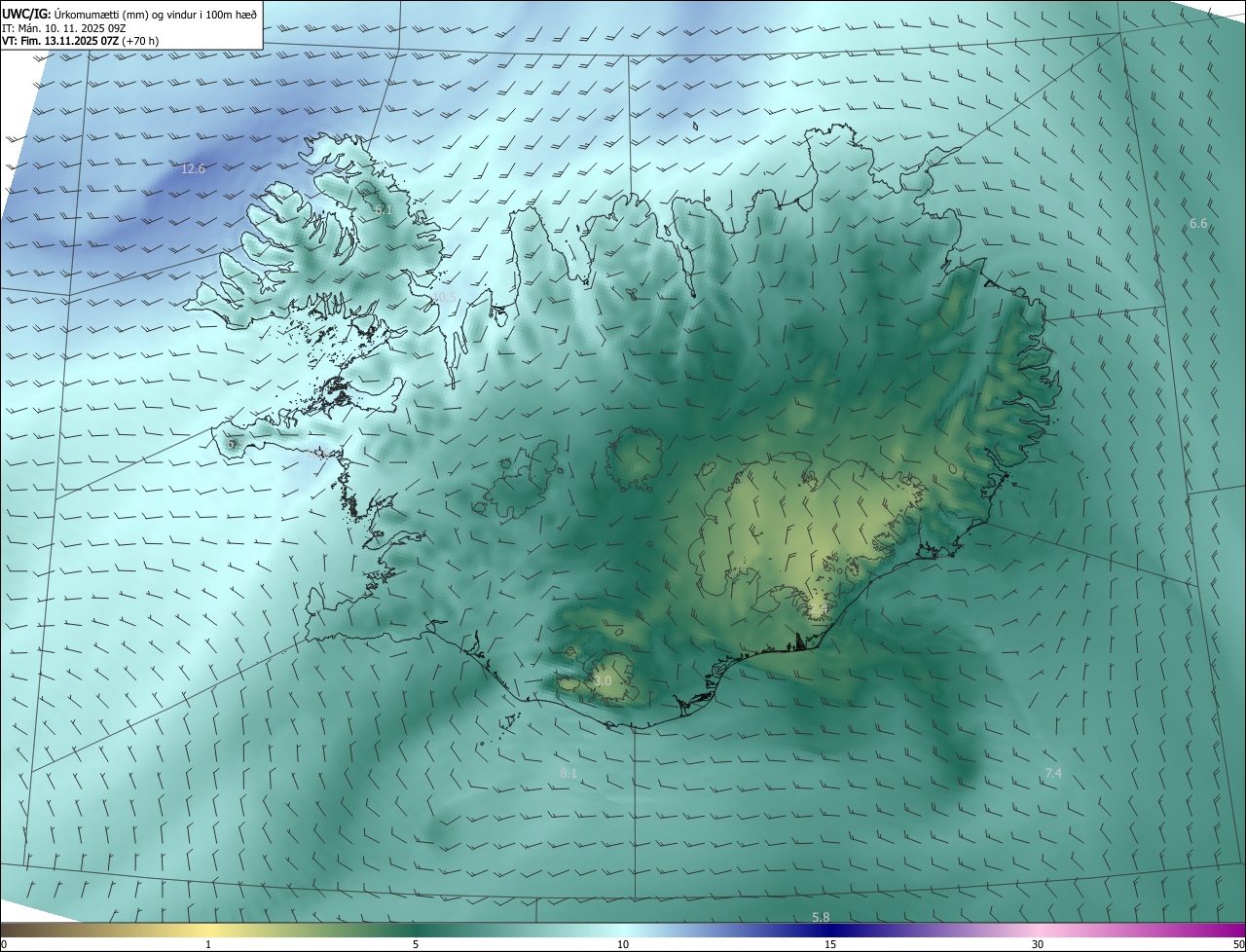Click the 0 tick on the color scale
This screenshot has width=1246, height=952.
(4, 945)
